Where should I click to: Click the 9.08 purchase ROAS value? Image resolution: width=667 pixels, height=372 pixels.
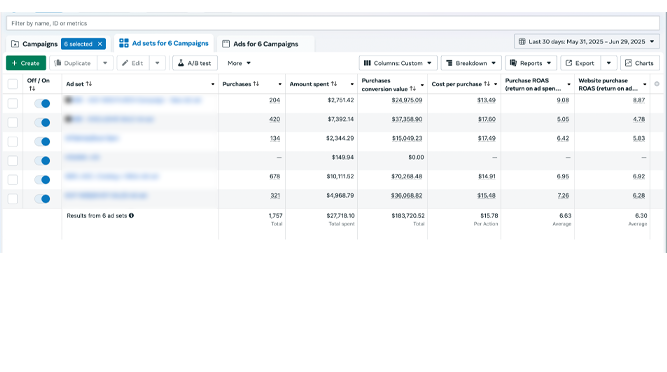click(563, 100)
